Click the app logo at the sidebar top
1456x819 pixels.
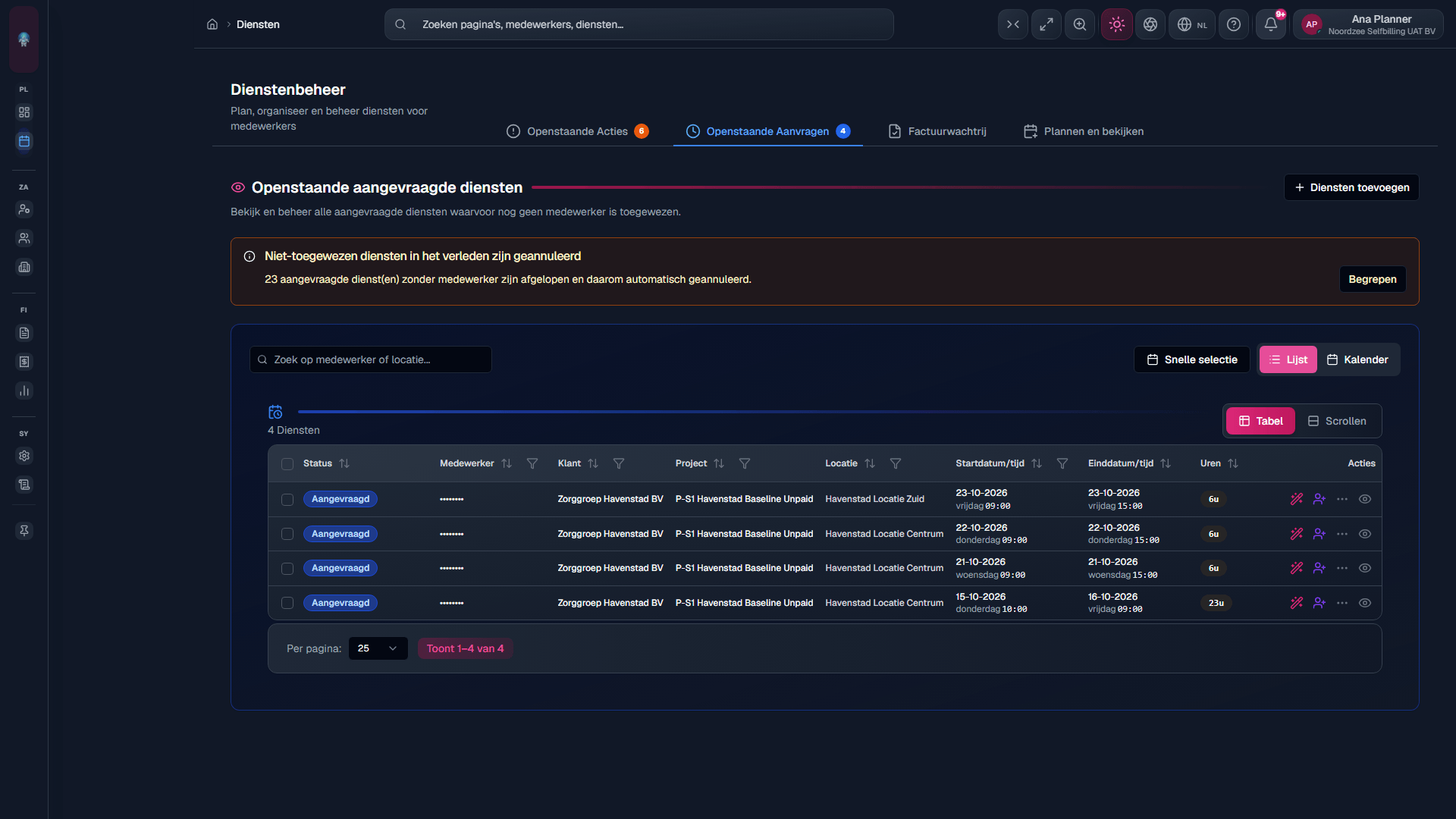point(24,39)
